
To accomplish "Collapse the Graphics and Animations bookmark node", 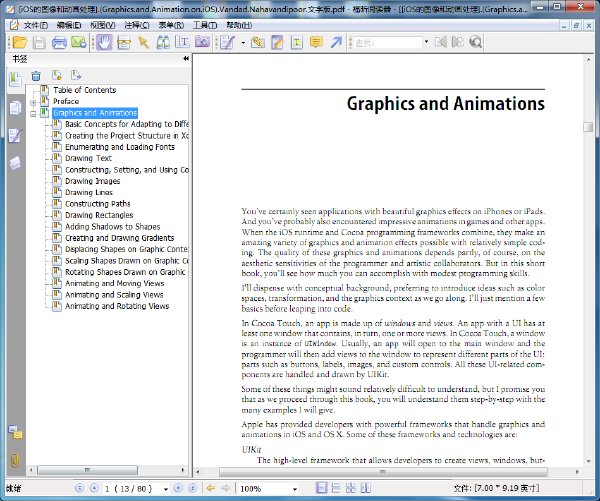I will point(33,114).
